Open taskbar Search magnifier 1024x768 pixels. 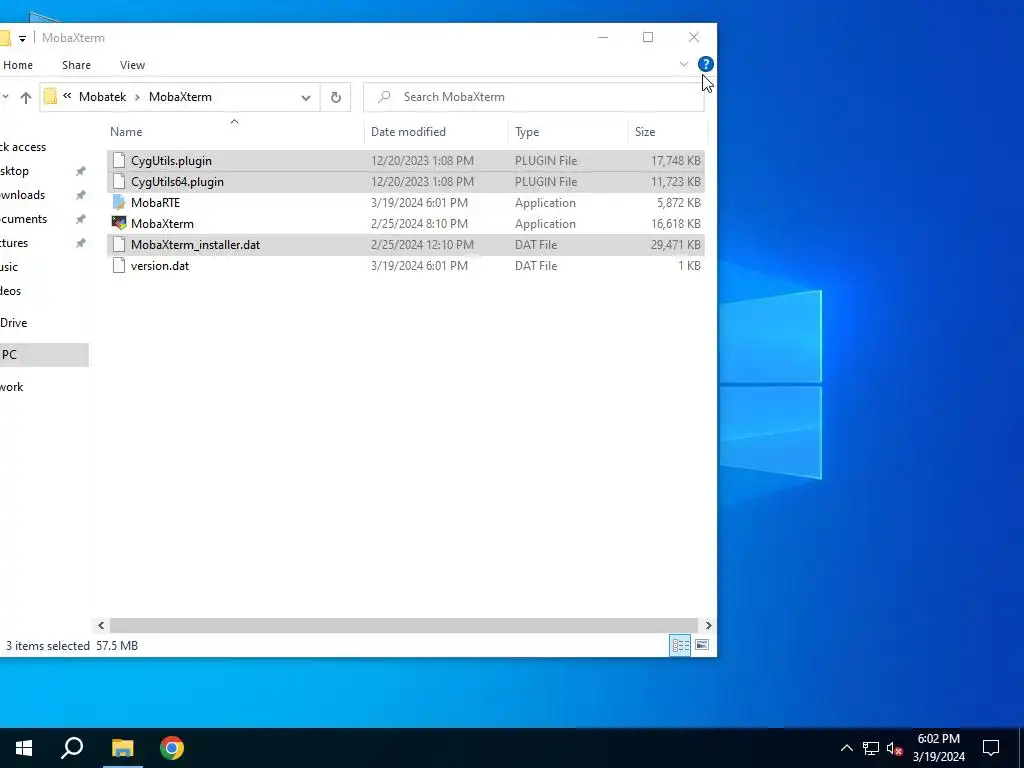tap(72, 748)
